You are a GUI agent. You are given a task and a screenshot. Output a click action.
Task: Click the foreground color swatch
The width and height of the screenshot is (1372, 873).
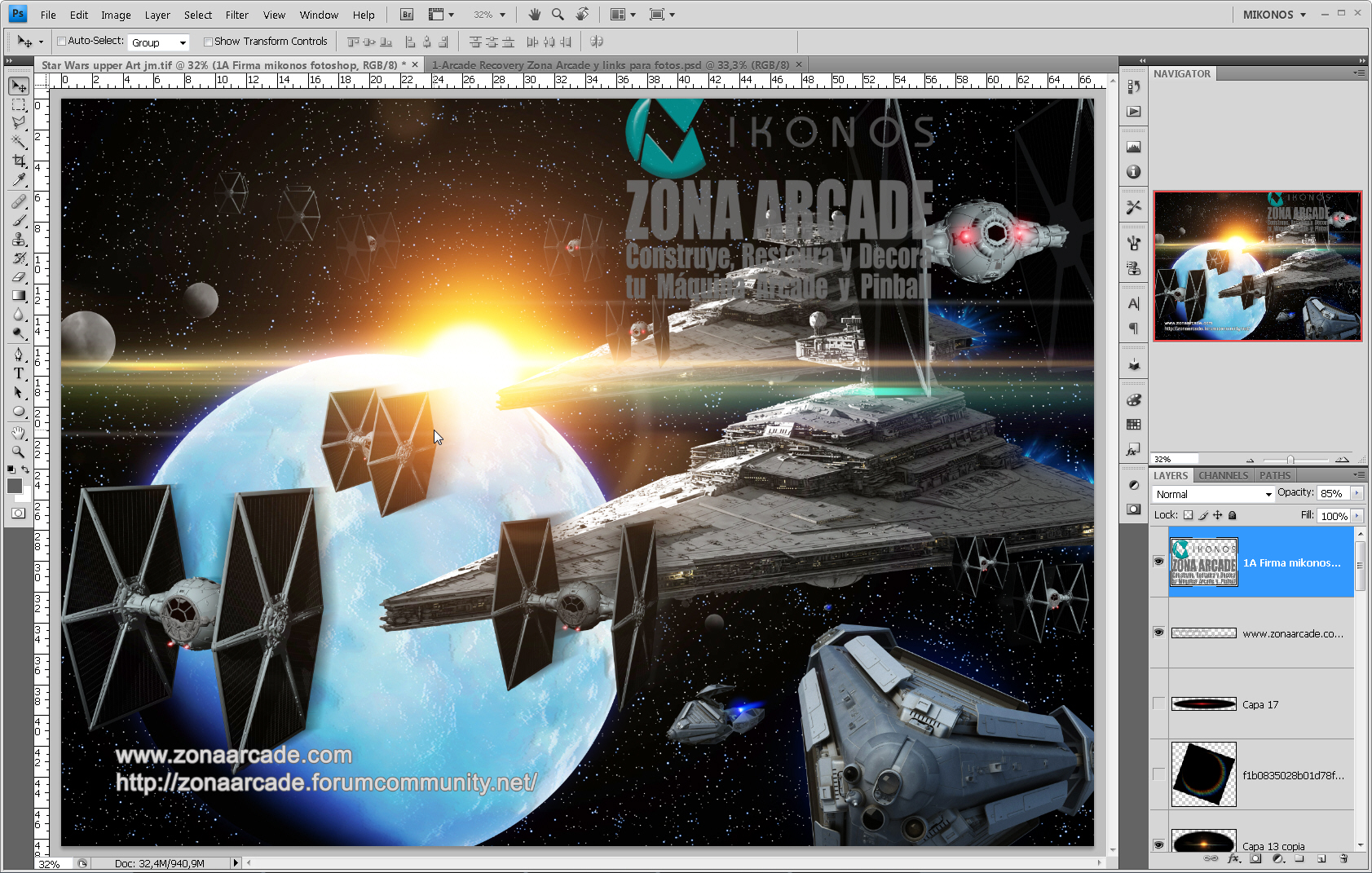point(15,486)
